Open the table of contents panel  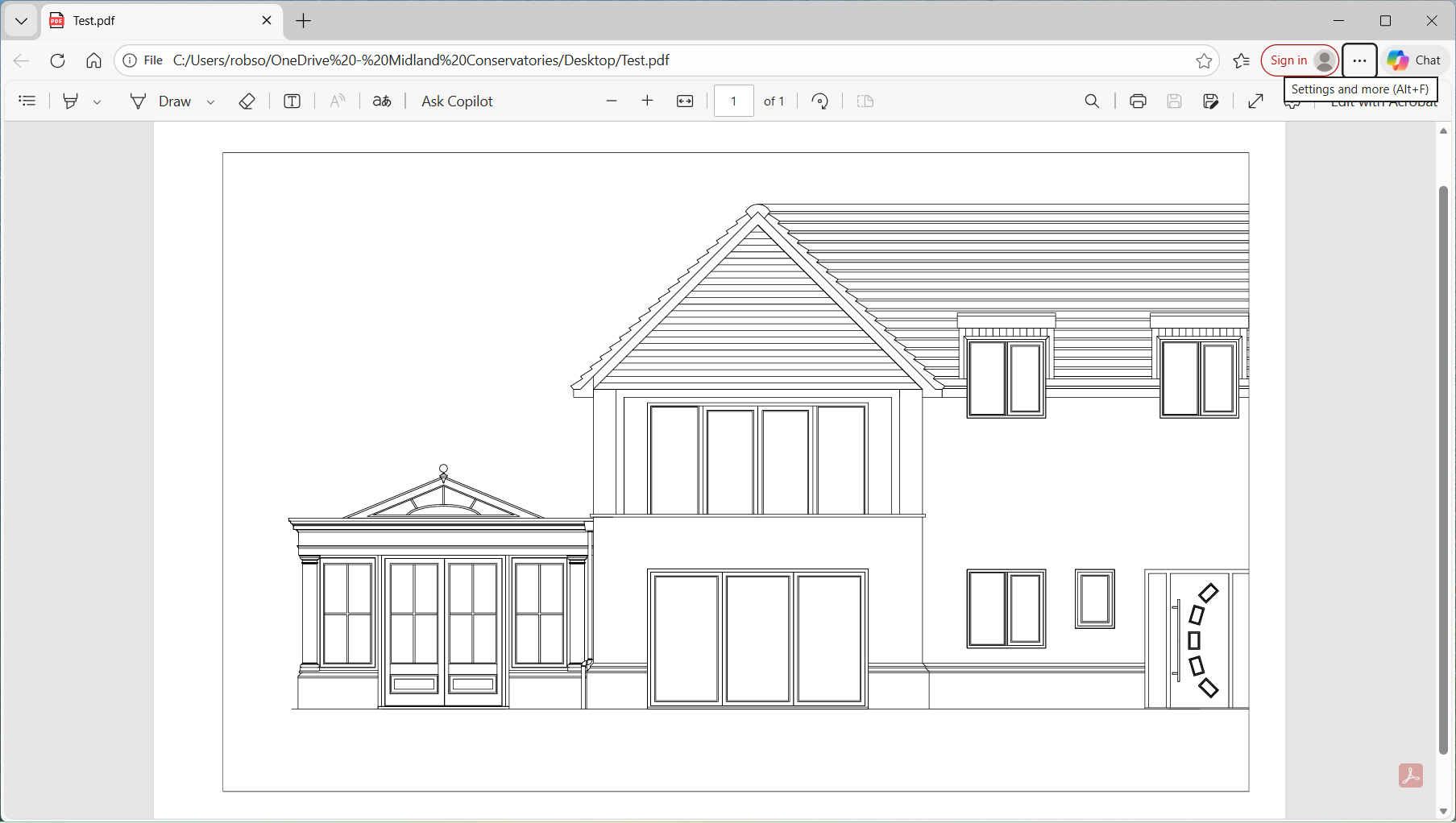click(x=27, y=101)
